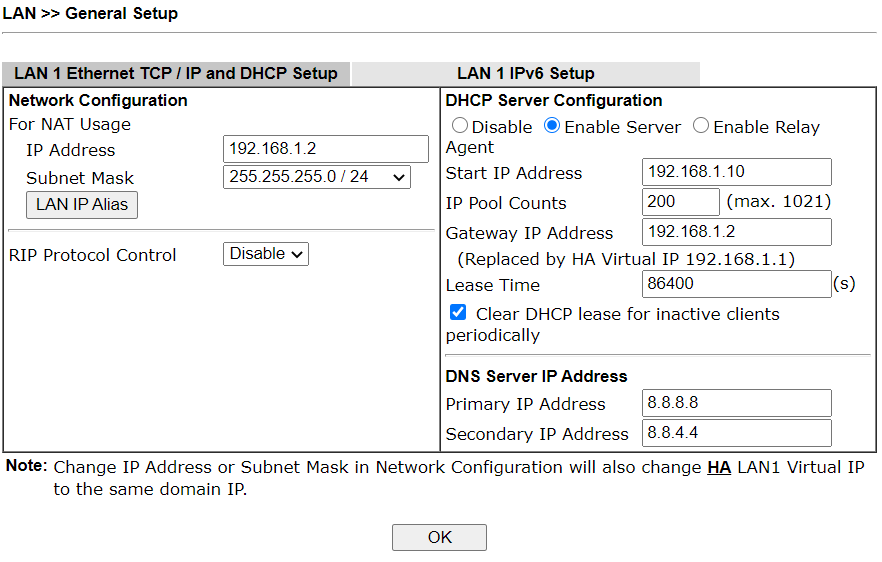
Task: Click the LAN >> General Setup heading
Action: pos(90,14)
